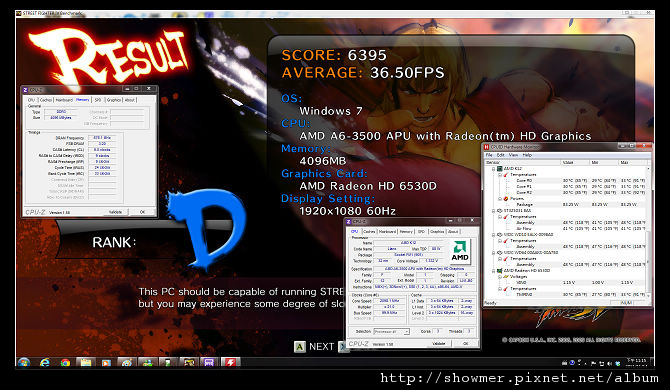Click the red HWMonitor lightning taskbar icon
The image size is (670, 390).
(x=230, y=363)
